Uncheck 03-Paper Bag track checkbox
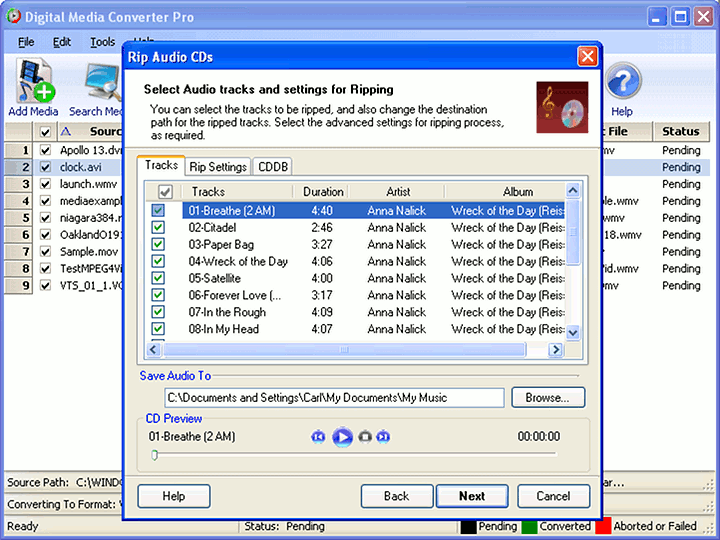The image size is (720, 540). (x=158, y=244)
